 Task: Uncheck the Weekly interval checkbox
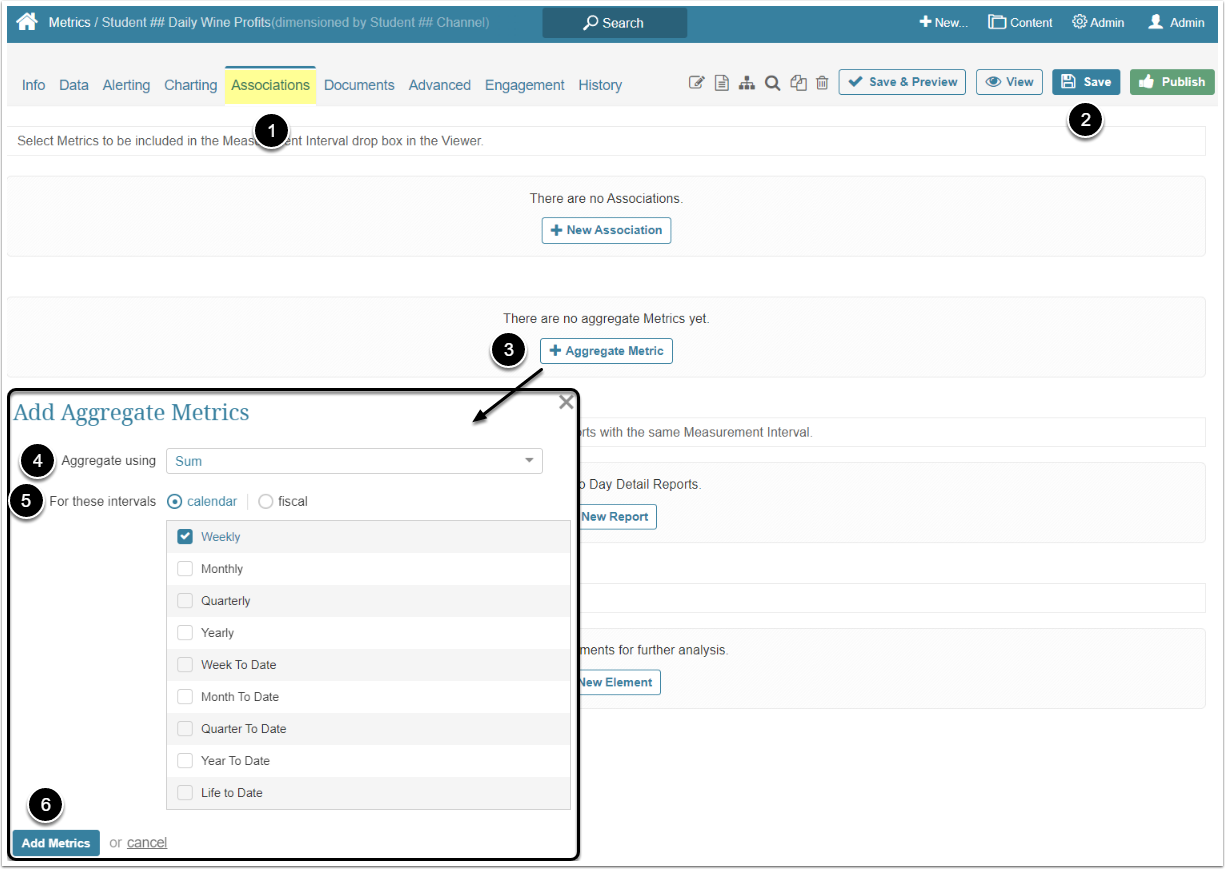point(185,537)
